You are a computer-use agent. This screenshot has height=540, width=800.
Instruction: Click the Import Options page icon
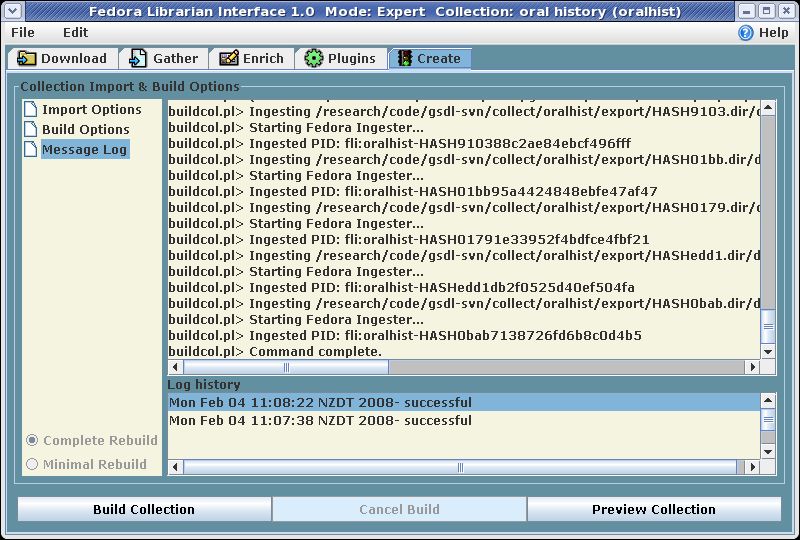pos(31,109)
